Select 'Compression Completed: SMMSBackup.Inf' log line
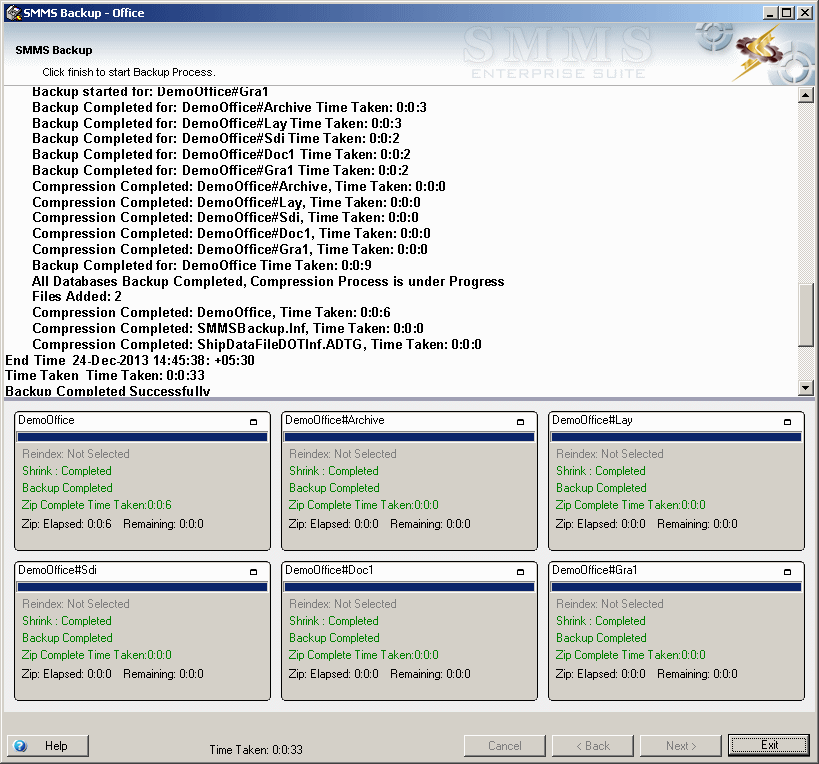This screenshot has height=764, width=819. coord(228,328)
